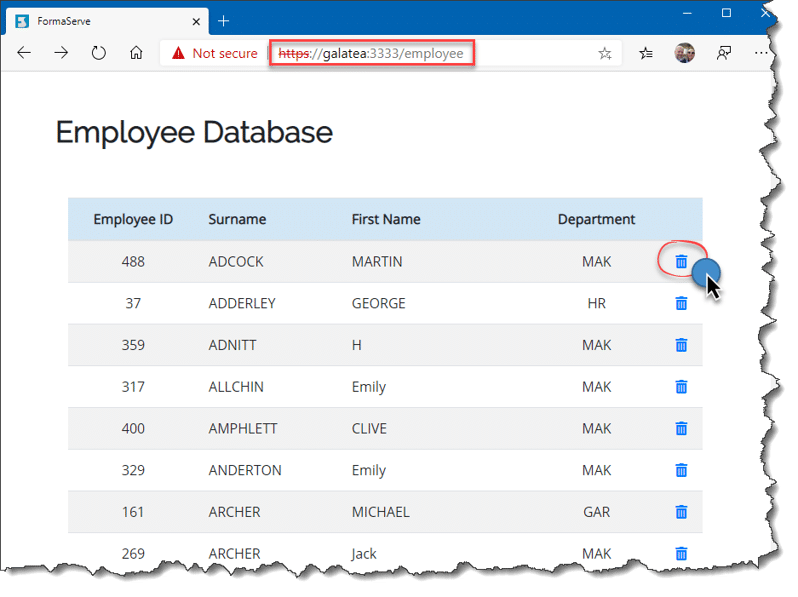Click the Not secure warning indicator
This screenshot has height=597, width=798.
[214, 54]
